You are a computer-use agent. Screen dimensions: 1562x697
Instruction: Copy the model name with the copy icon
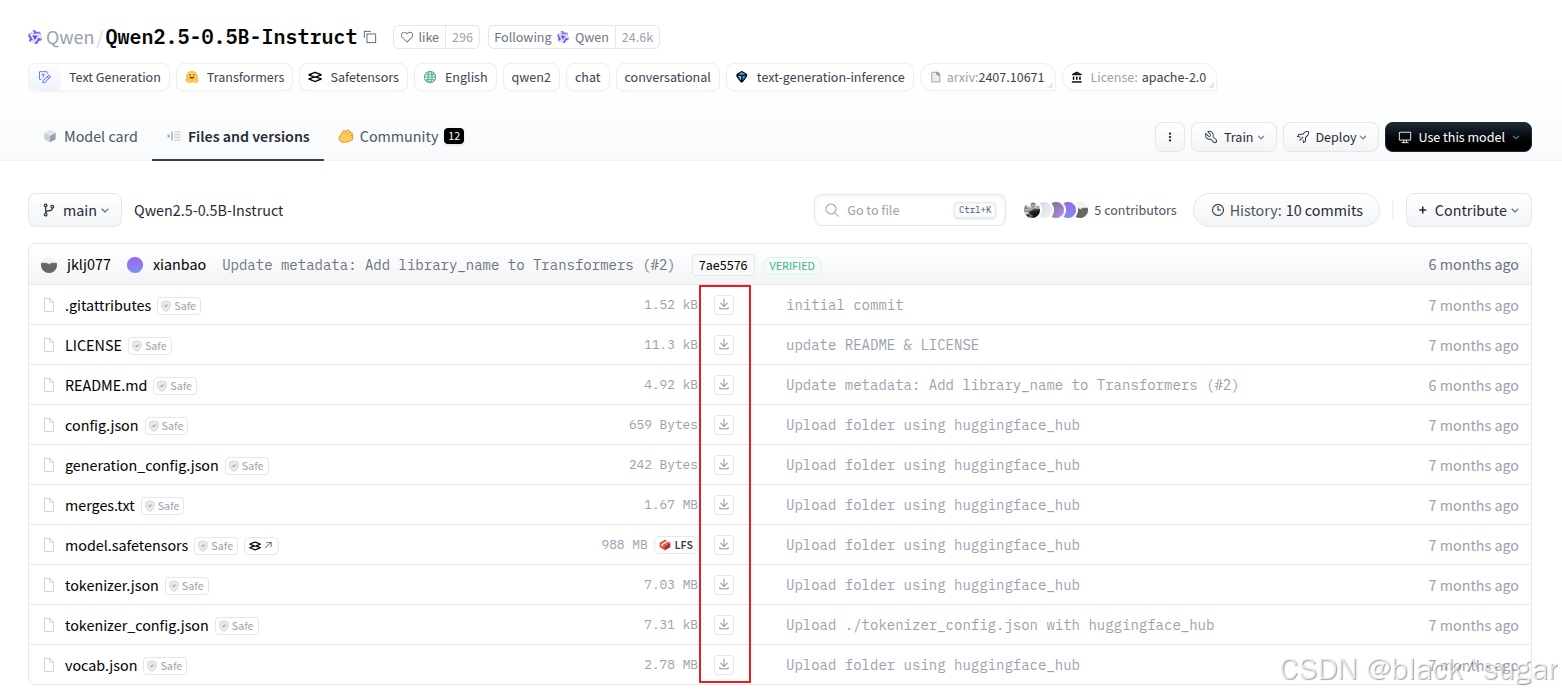tap(370, 38)
